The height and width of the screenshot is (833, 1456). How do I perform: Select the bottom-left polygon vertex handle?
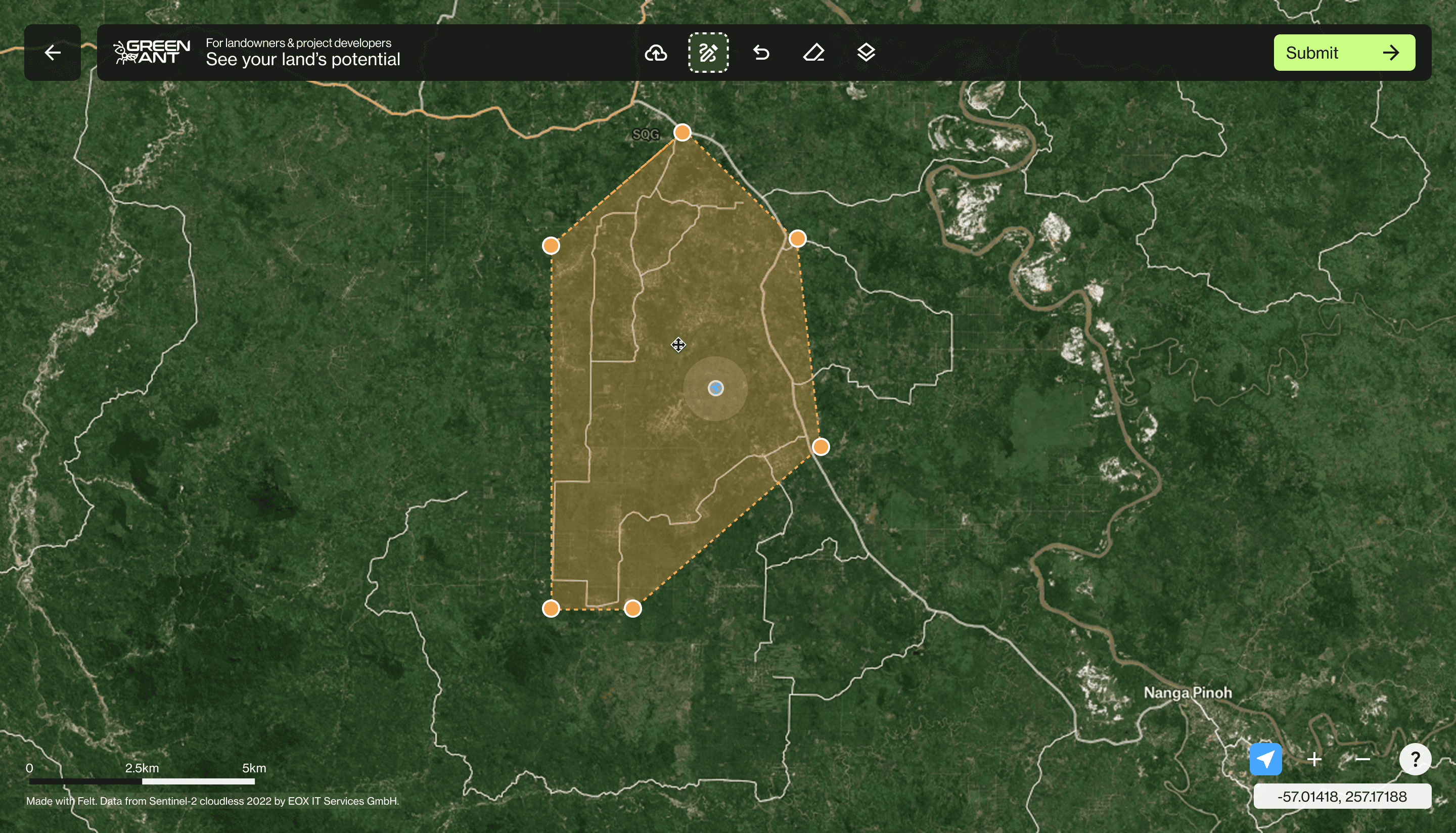[x=551, y=608]
